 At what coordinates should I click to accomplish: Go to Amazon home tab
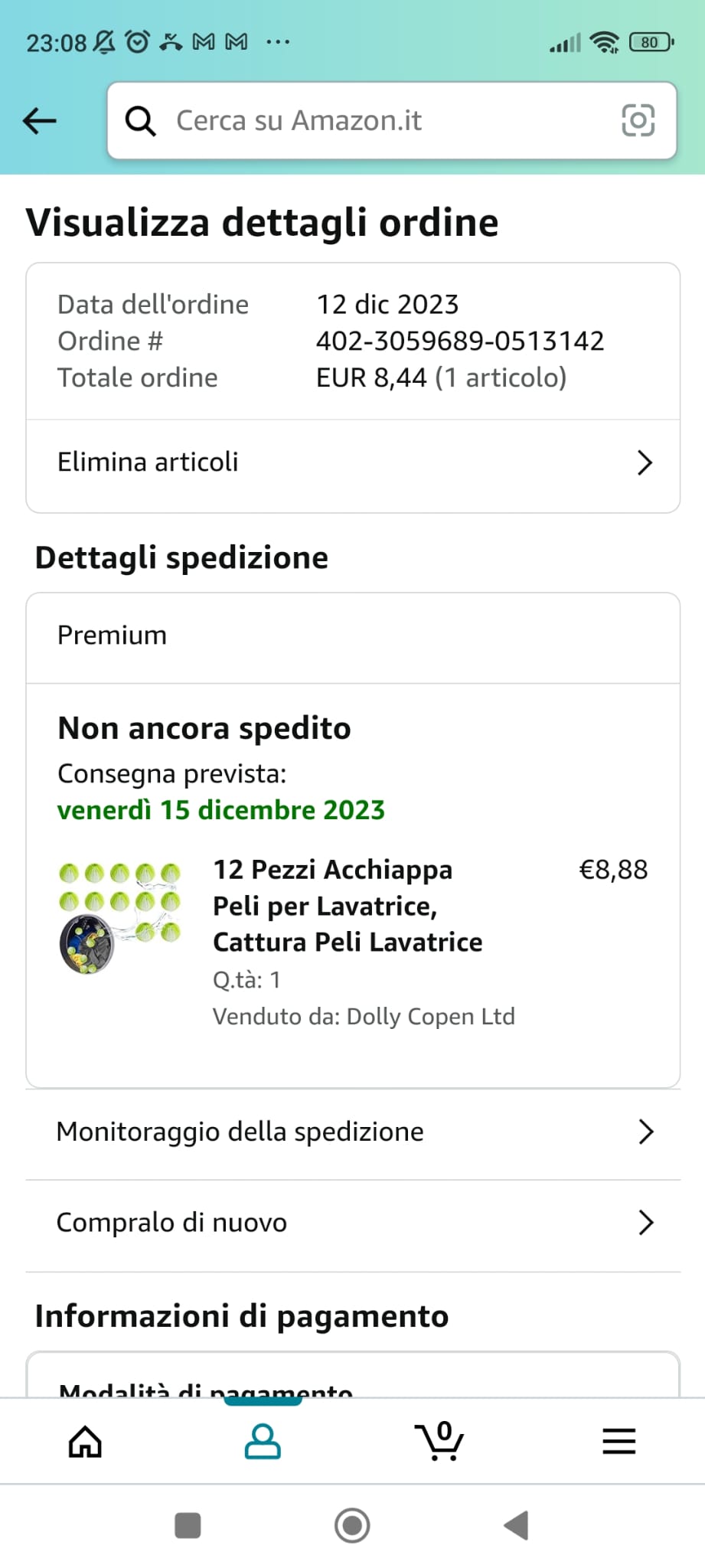coord(85,1442)
